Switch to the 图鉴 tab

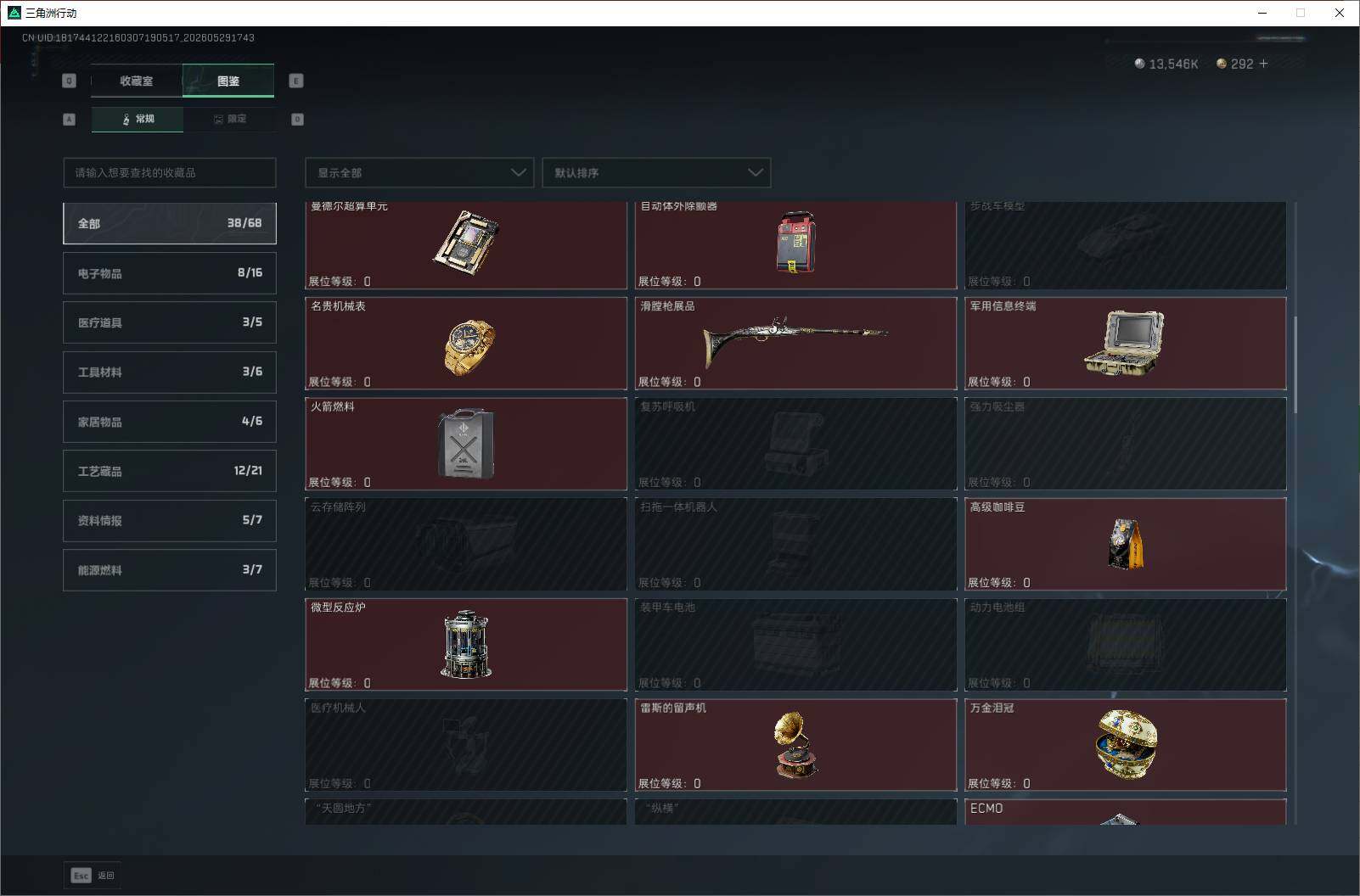pos(228,81)
